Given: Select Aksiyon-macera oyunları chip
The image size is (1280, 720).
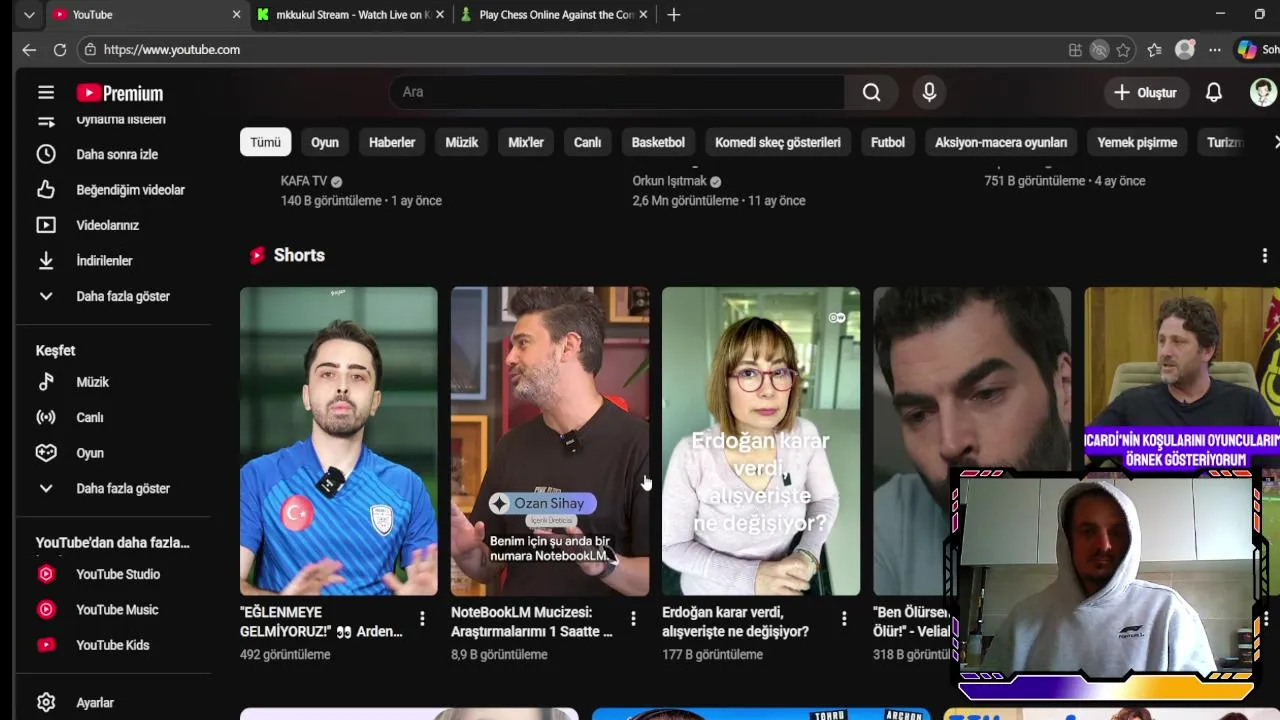Looking at the screenshot, I should [1001, 142].
